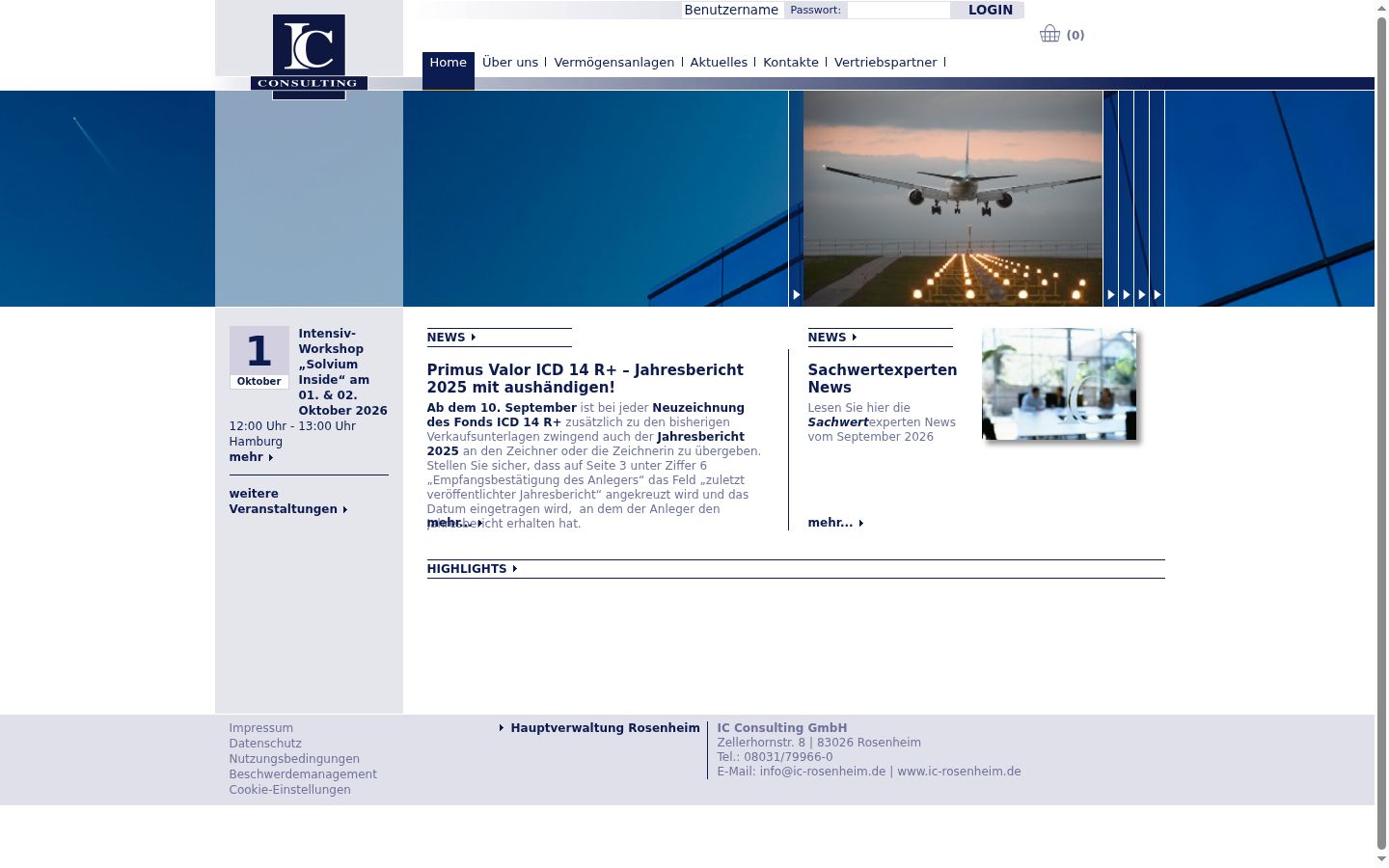Open Beschwerdemanagement in the footer

[x=303, y=774]
